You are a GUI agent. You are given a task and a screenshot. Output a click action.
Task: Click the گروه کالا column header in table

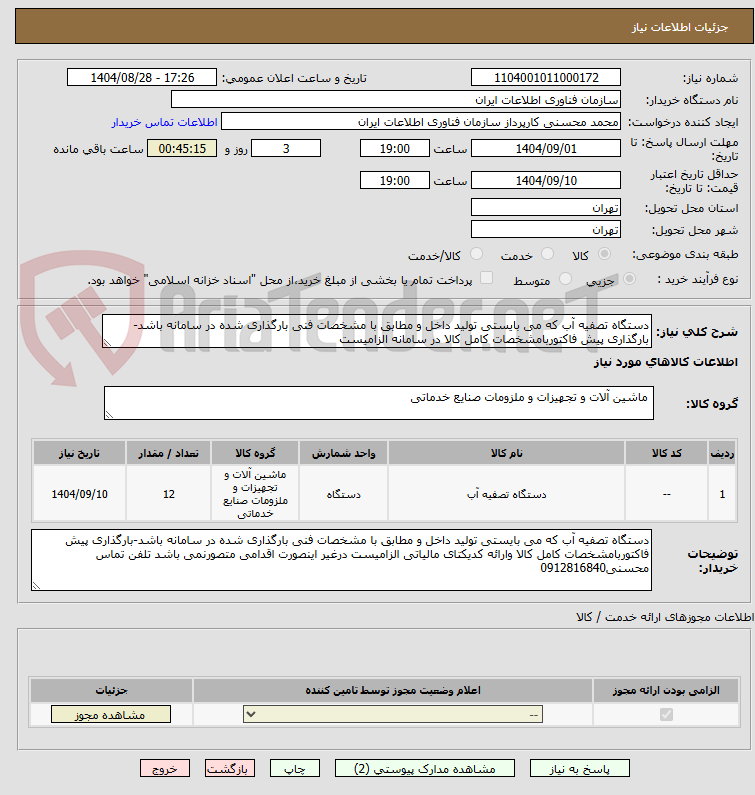[x=255, y=453]
